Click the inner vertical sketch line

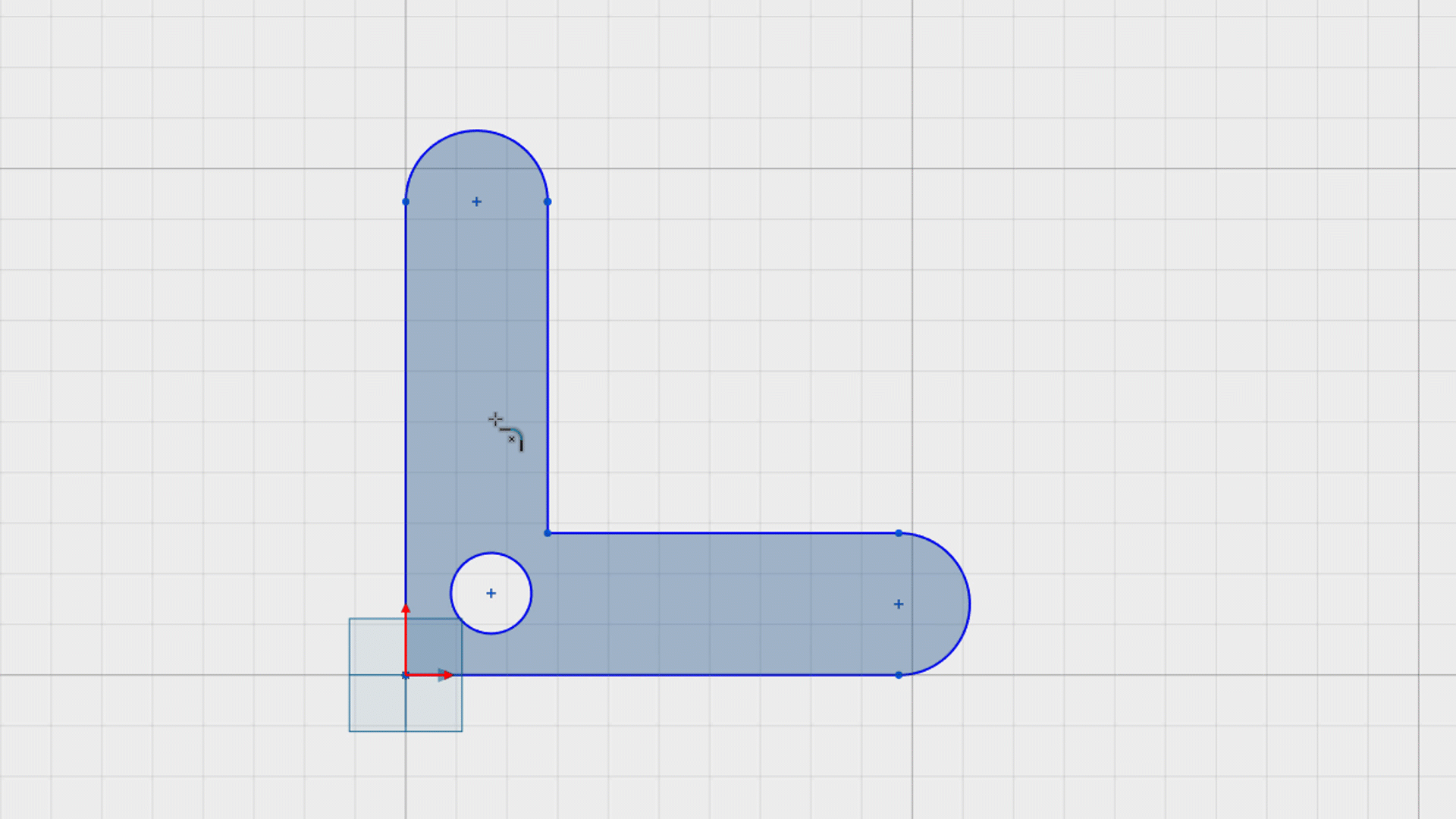(x=548, y=368)
